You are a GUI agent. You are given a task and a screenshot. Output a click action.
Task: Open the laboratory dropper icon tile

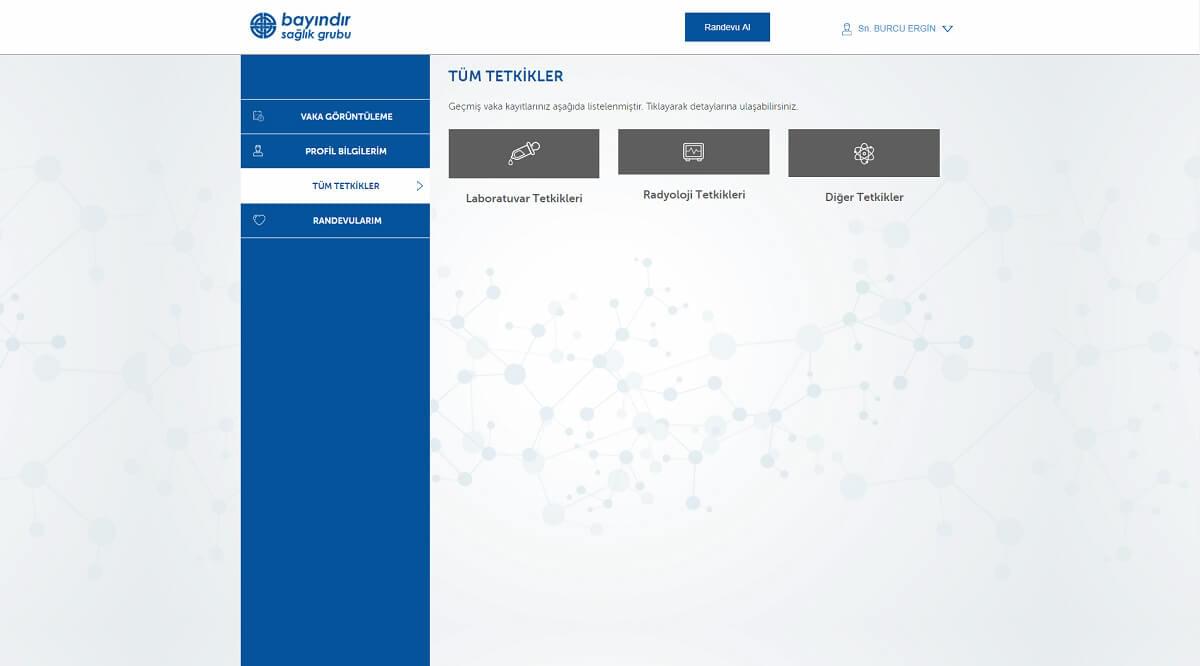524,153
